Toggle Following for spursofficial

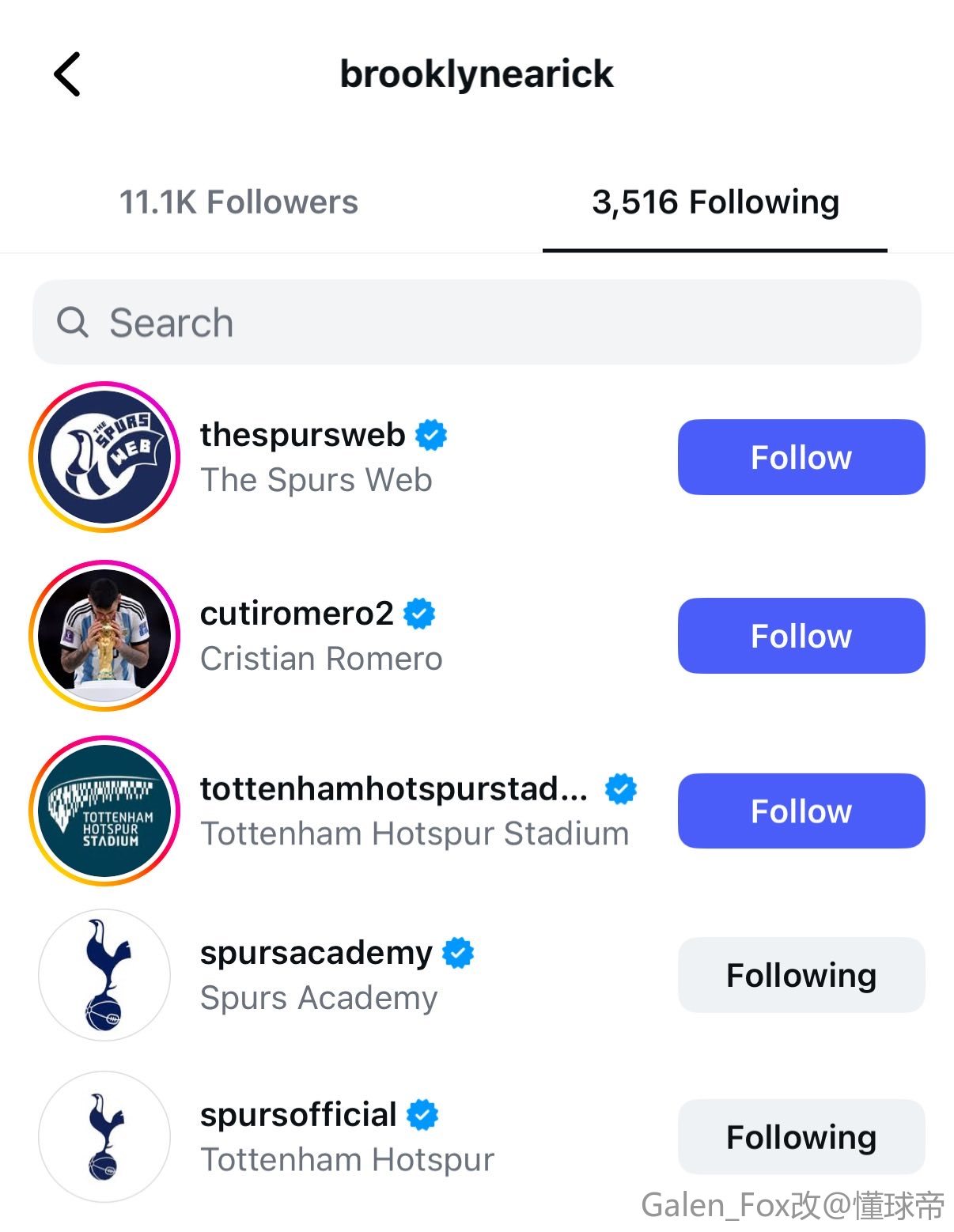click(x=801, y=1137)
